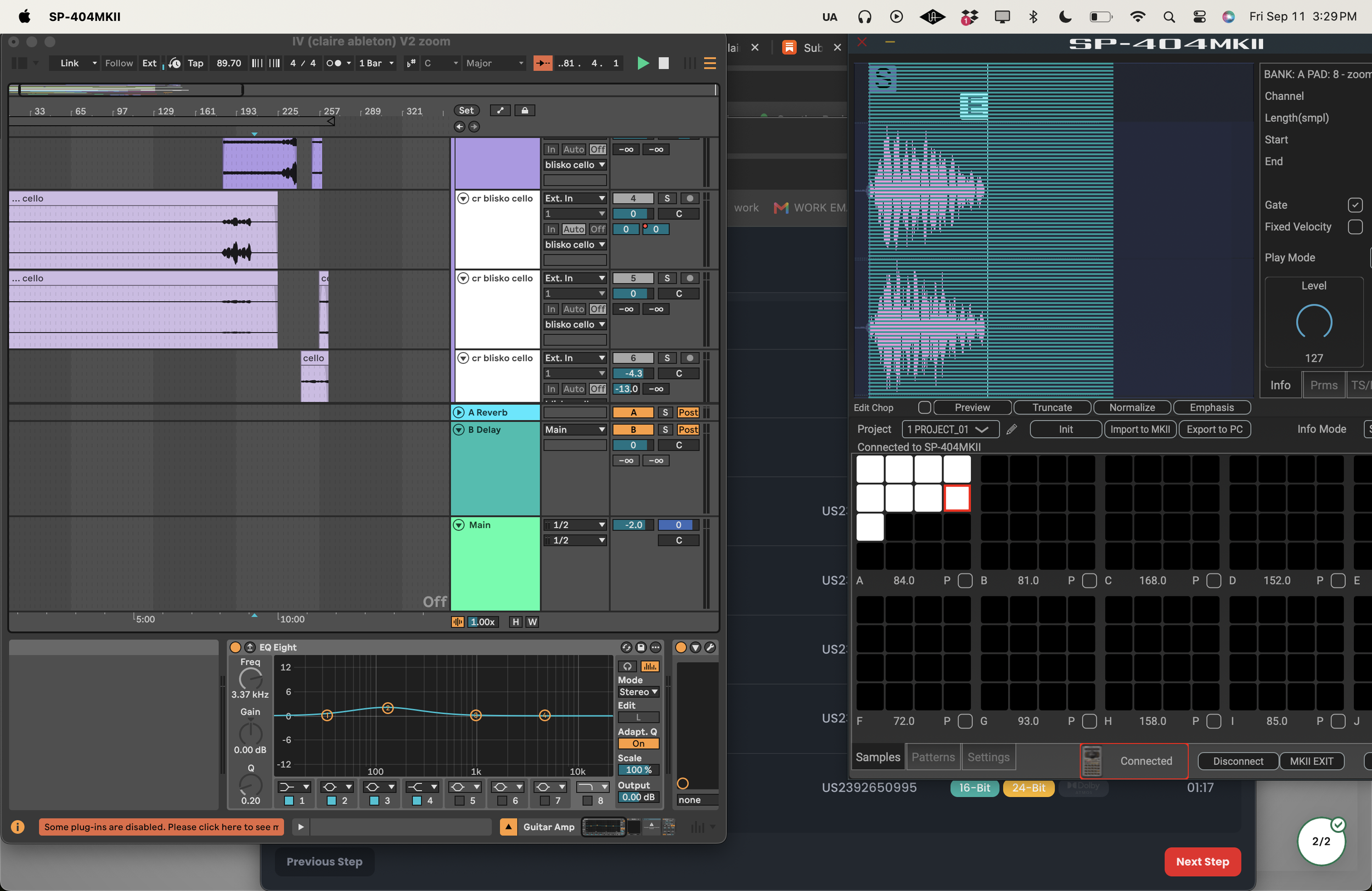This screenshot has width=1372, height=891.
Task: Click the Disconnect button
Action: tap(1238, 762)
